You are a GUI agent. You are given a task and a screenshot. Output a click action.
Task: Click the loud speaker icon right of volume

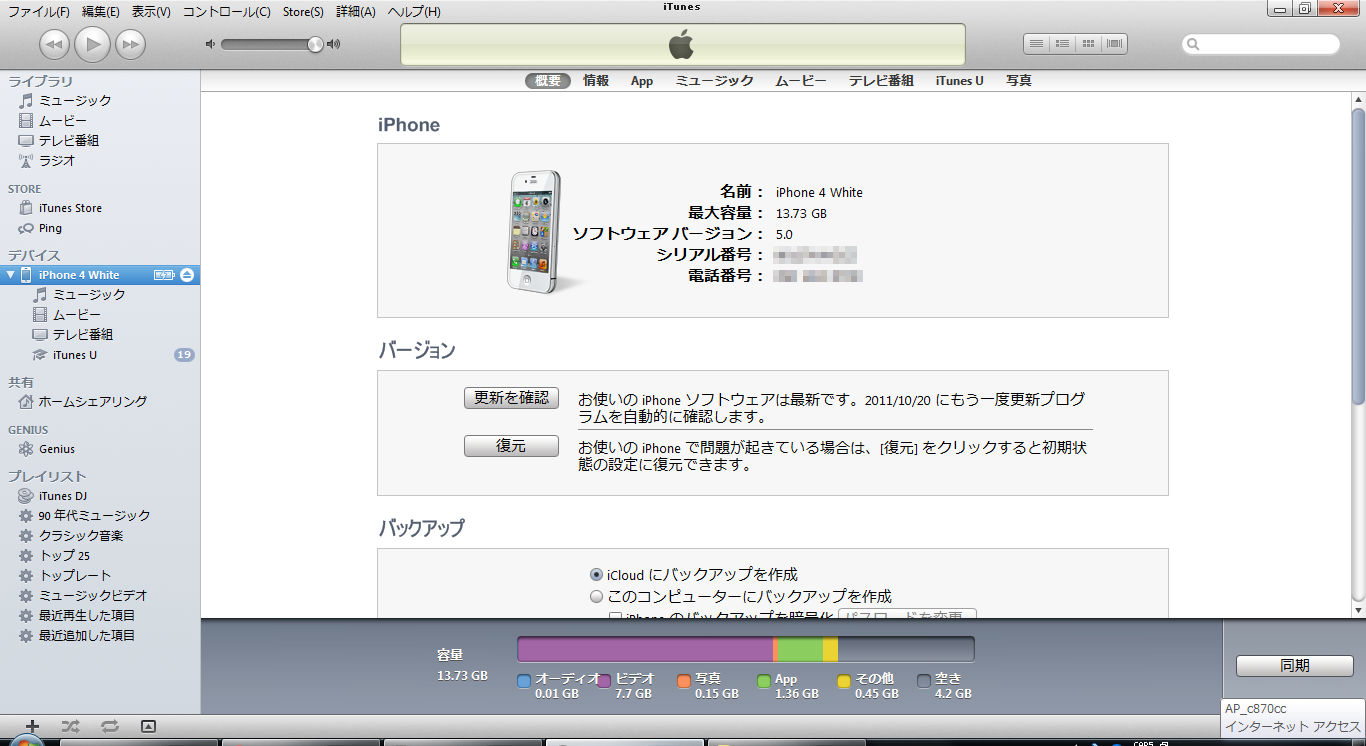[x=334, y=44]
